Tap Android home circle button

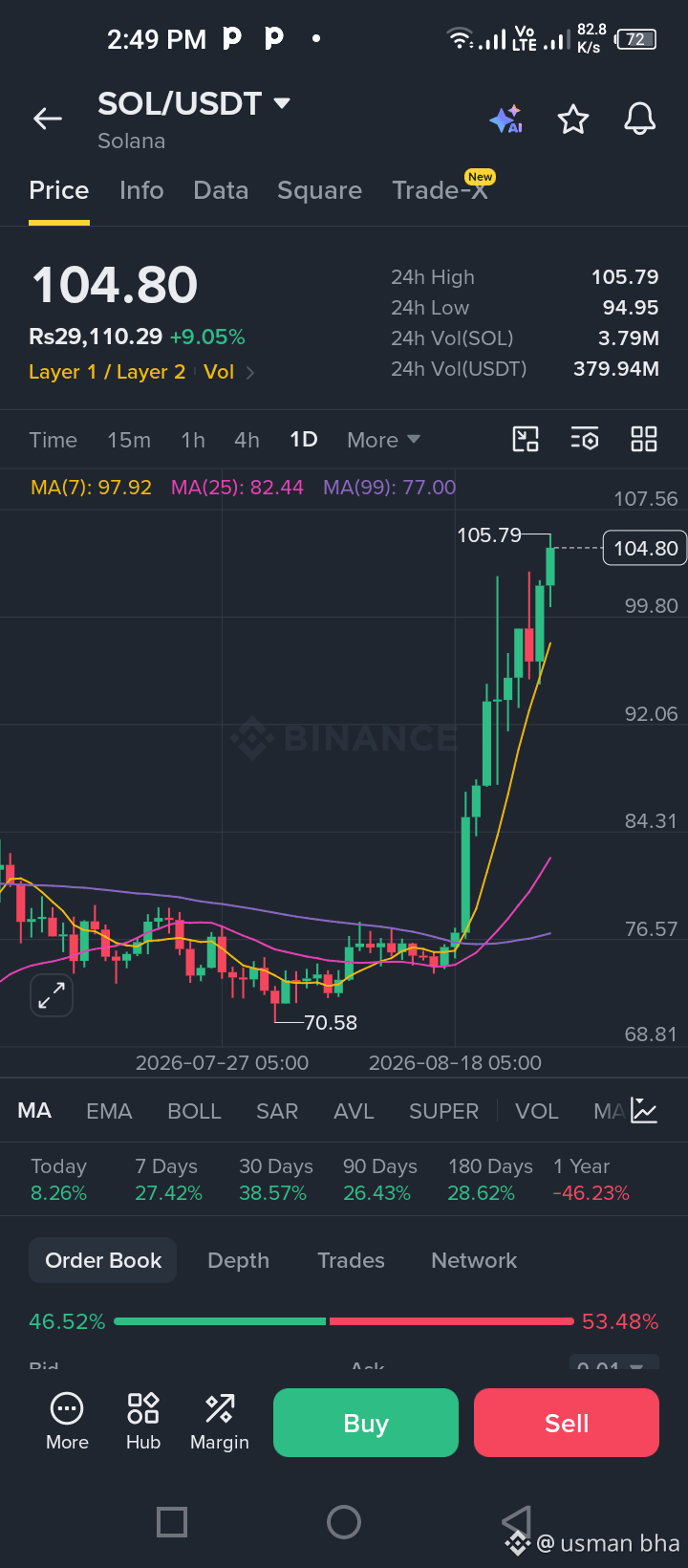(344, 1521)
